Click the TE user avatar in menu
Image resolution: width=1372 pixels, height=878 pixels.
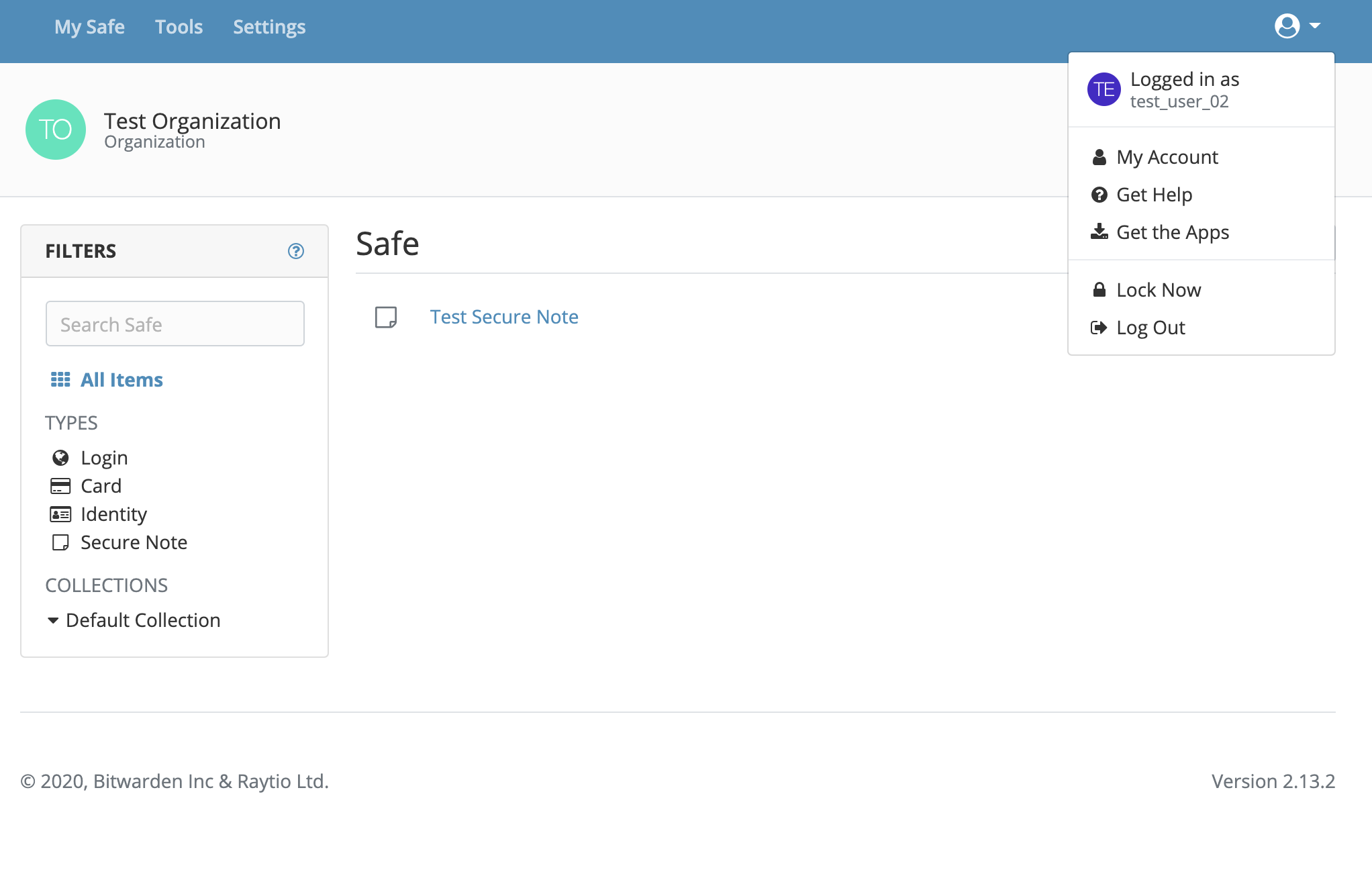tap(1104, 89)
